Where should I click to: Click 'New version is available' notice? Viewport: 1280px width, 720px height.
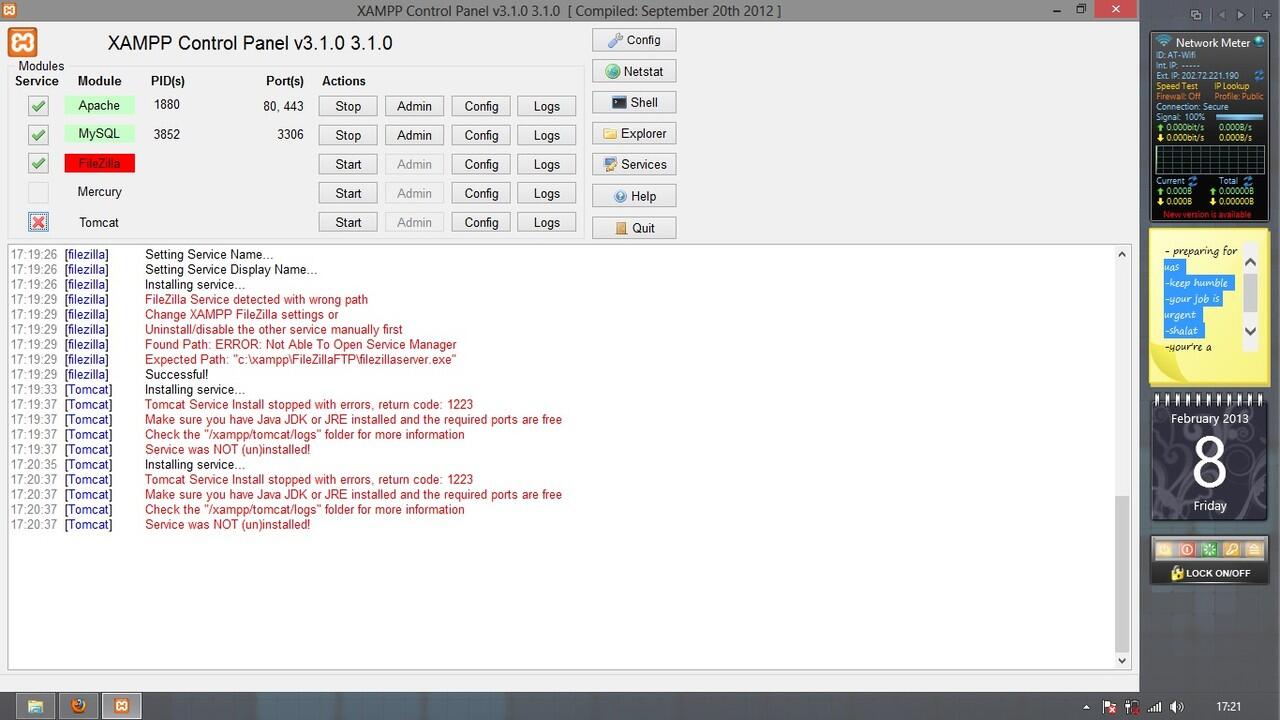(x=1207, y=214)
